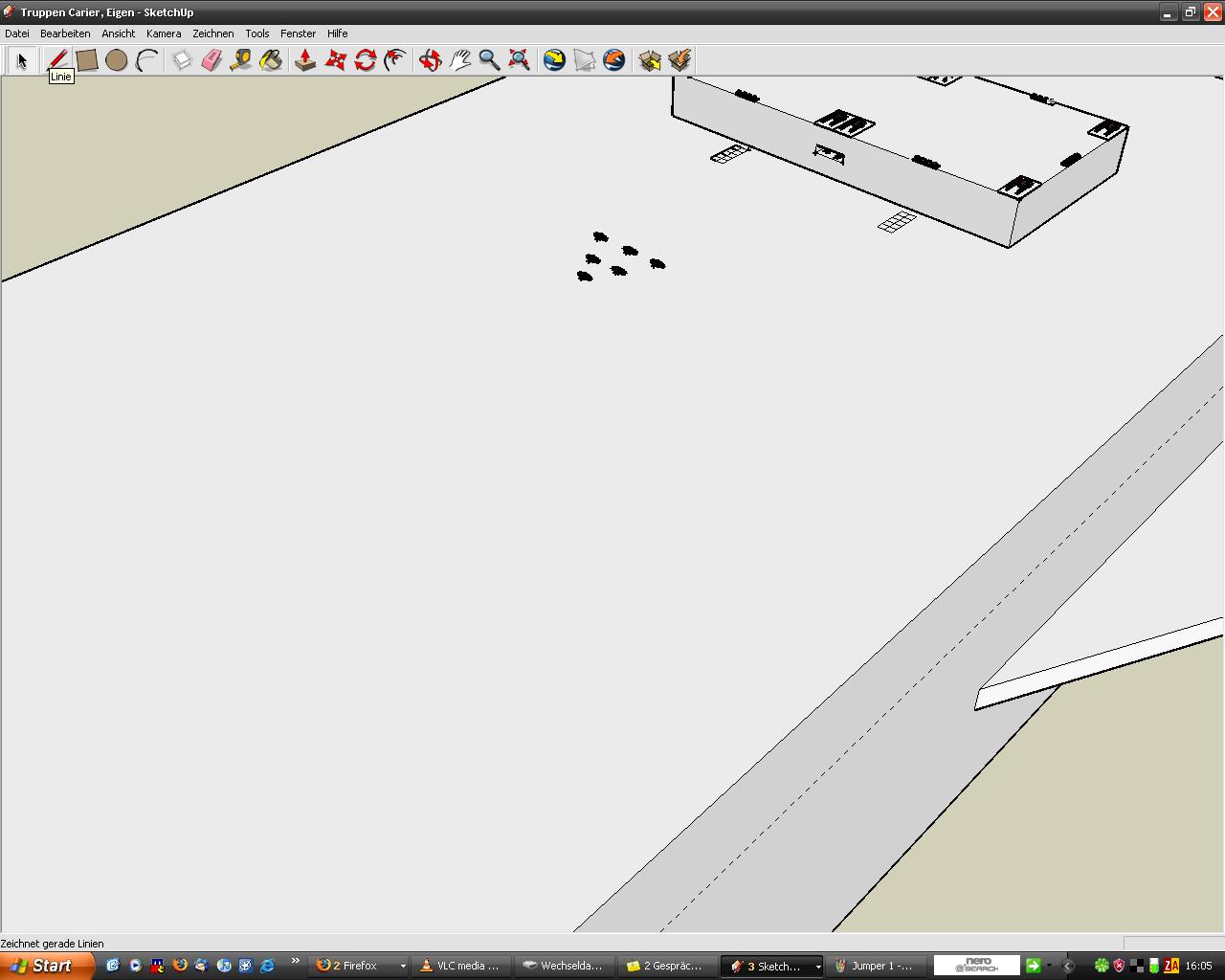Image resolution: width=1225 pixels, height=980 pixels.
Task: Select the Circle drawing tool
Action: (117, 60)
